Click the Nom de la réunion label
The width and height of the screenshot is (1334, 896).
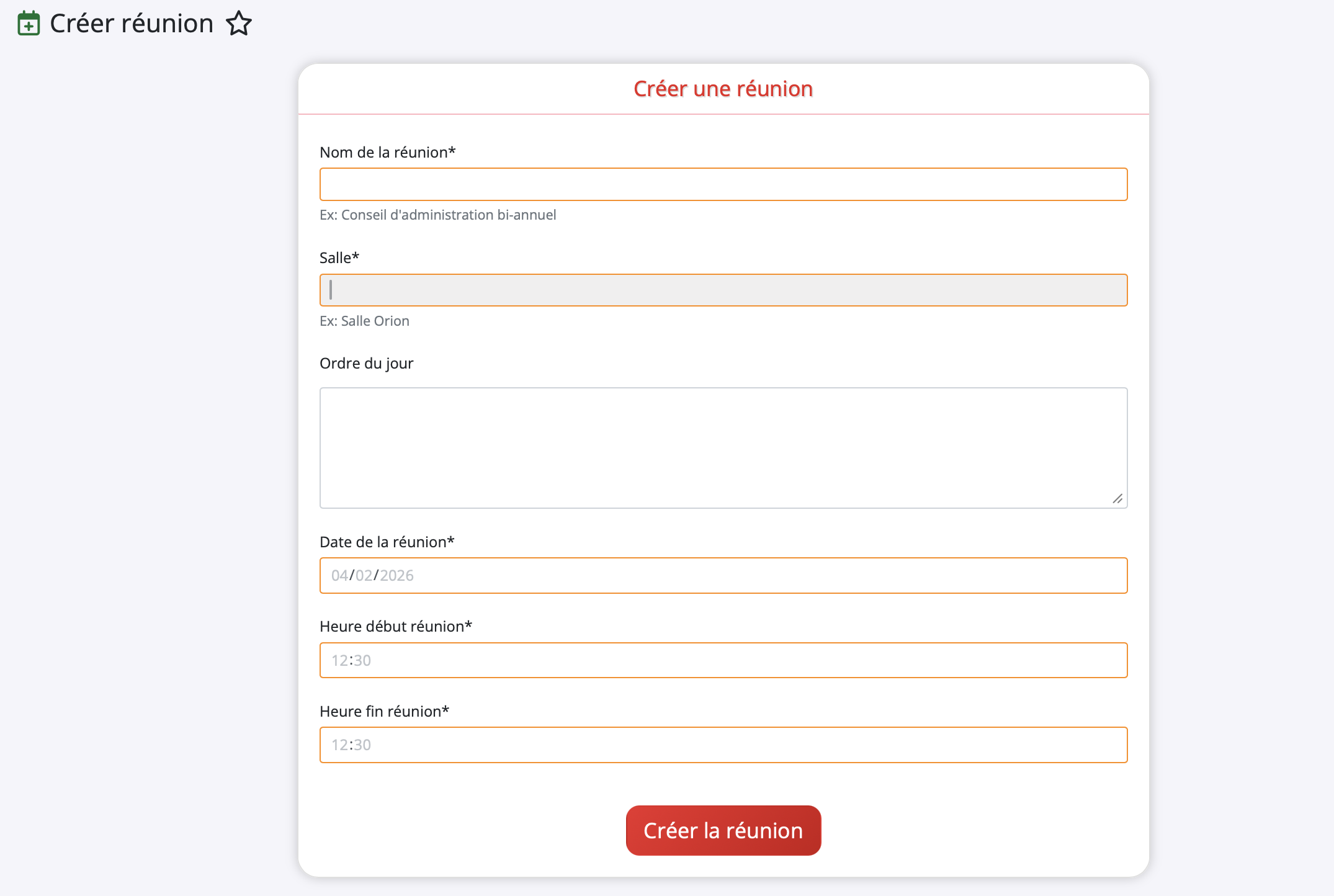click(387, 153)
